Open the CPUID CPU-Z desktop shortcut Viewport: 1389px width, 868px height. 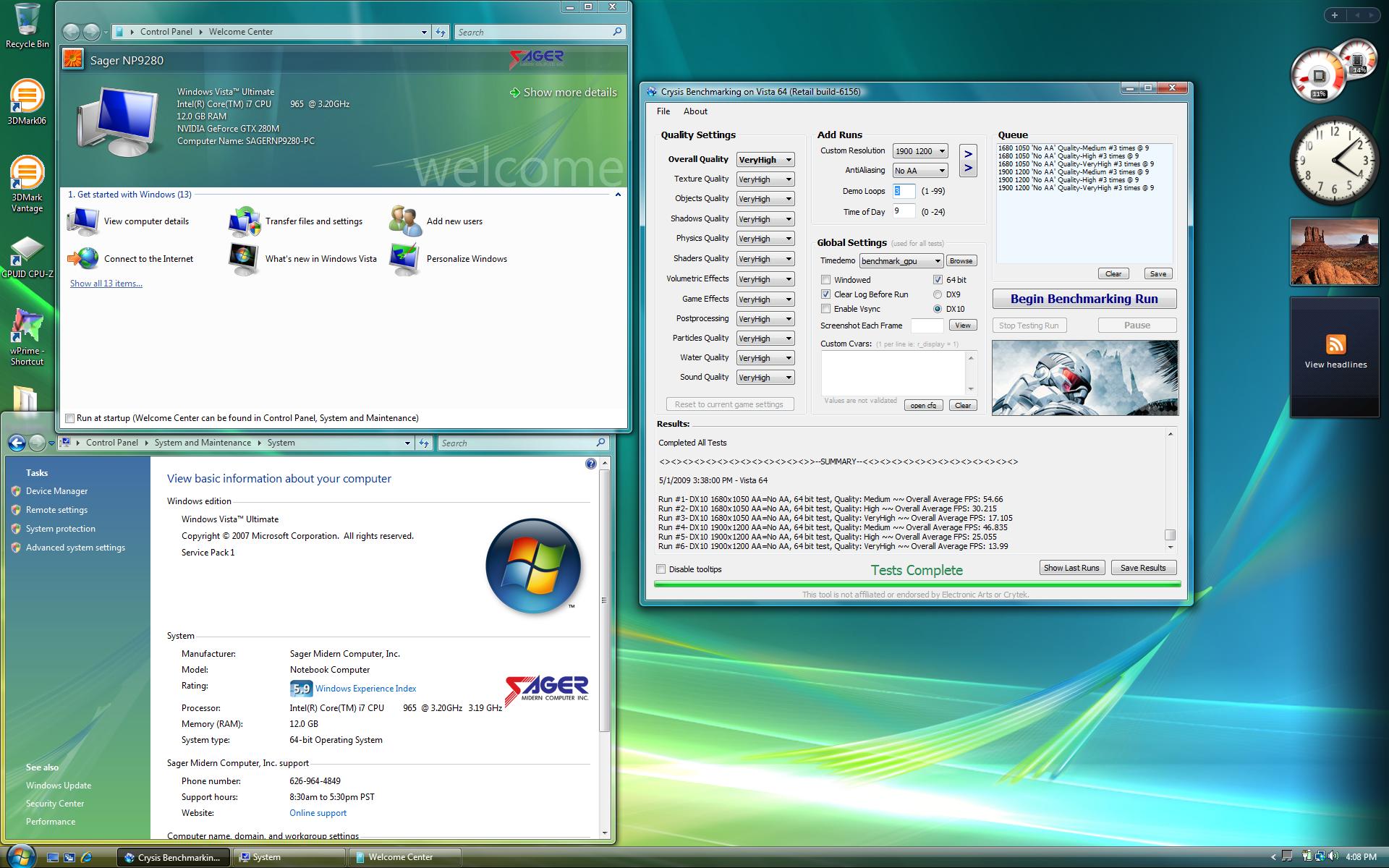27,257
